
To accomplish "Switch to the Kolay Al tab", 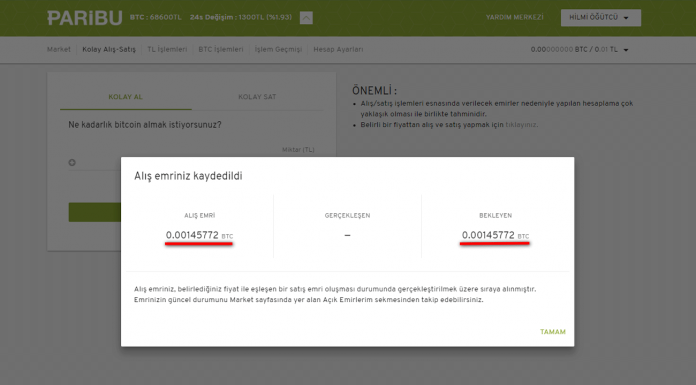I will click(x=126, y=97).
